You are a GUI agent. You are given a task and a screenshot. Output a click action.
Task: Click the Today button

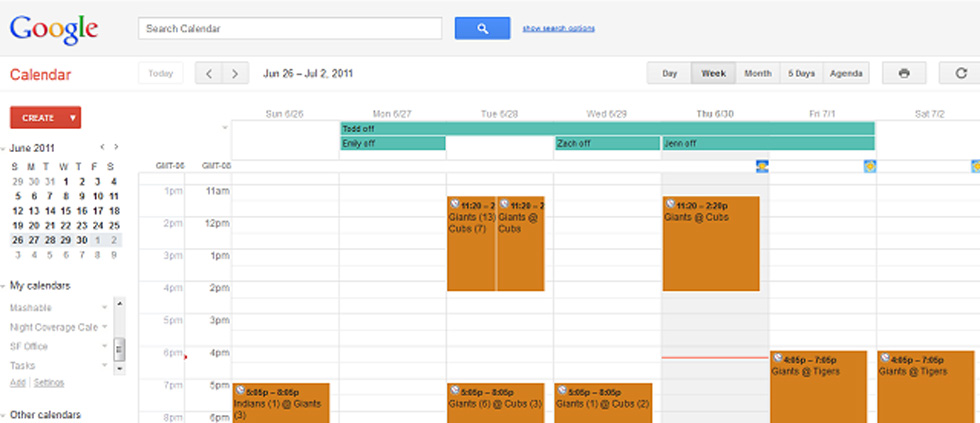pyautogui.click(x=161, y=73)
